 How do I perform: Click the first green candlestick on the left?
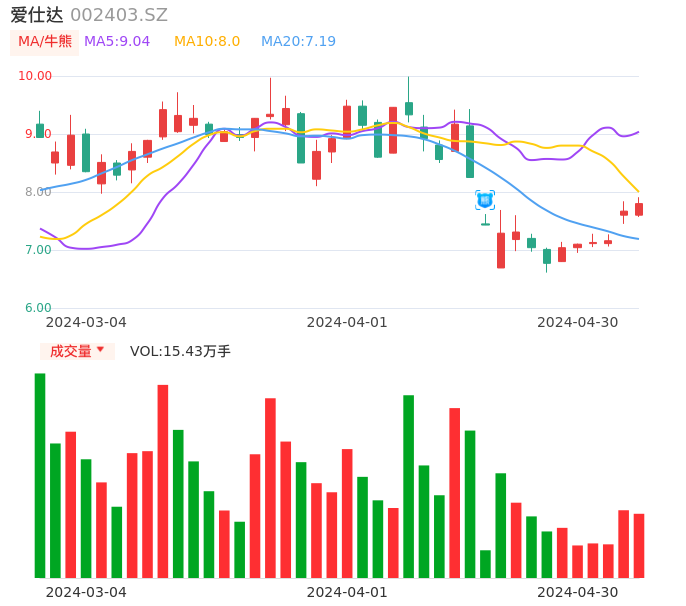40,130
